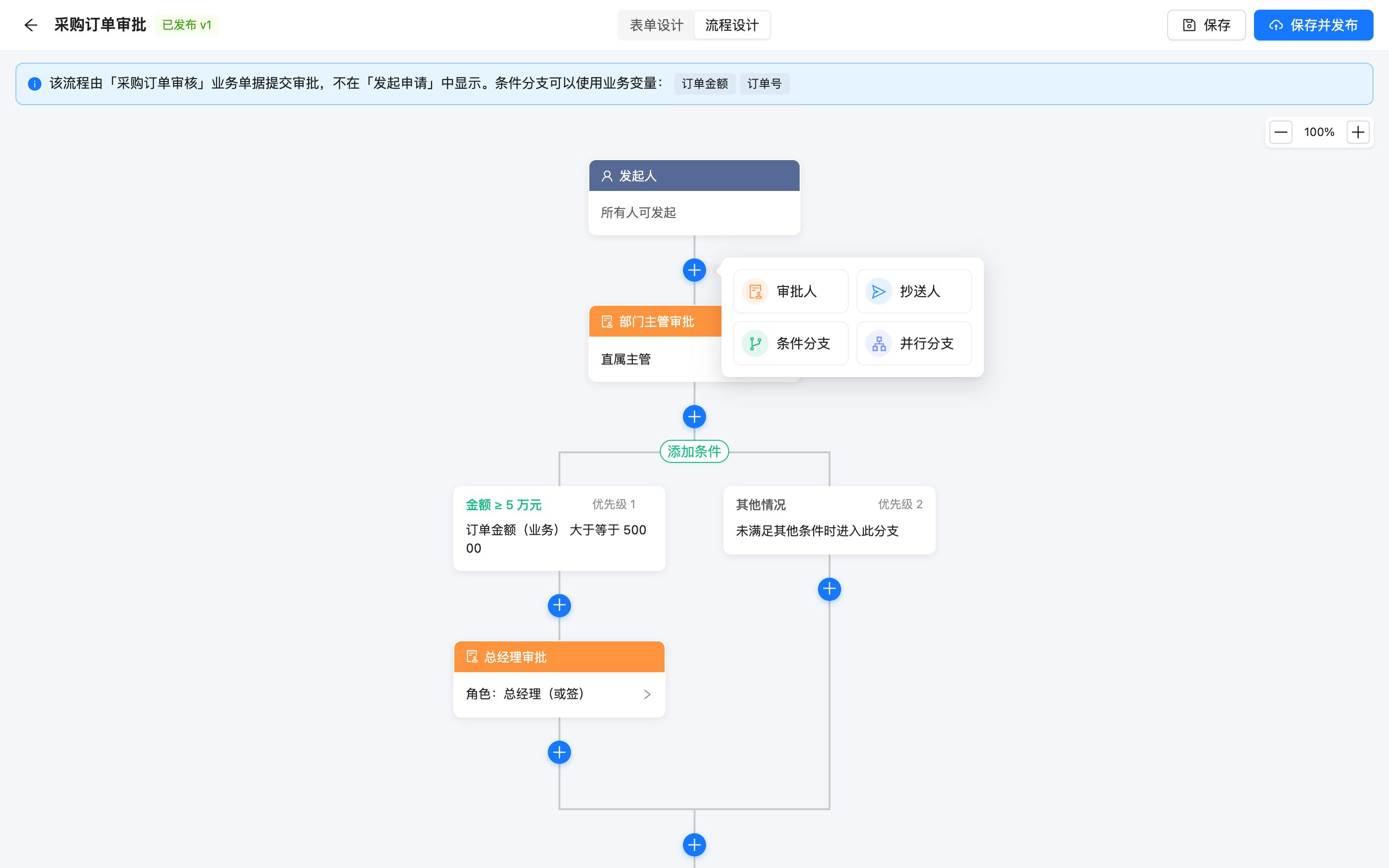The height and width of the screenshot is (868, 1389).
Task: Click plus button above 总经理审批 node
Action: coord(559,605)
